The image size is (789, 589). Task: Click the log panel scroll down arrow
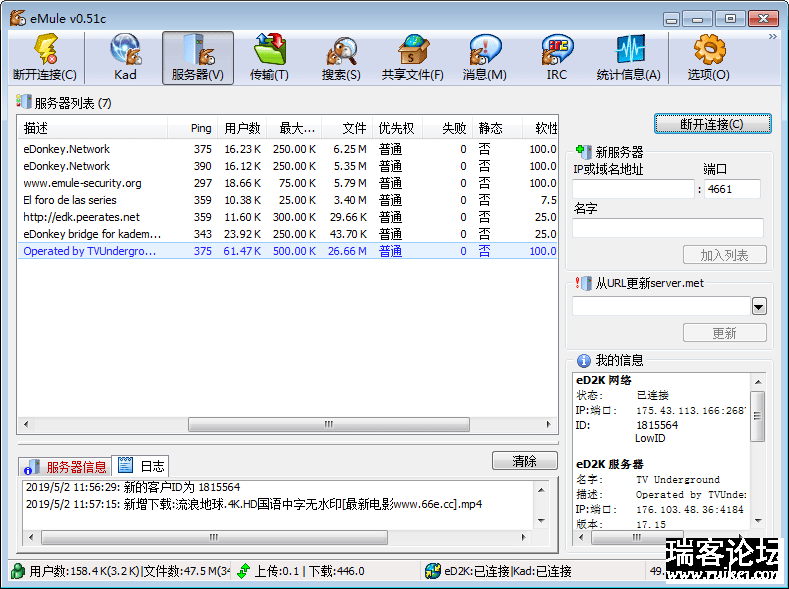click(x=541, y=521)
